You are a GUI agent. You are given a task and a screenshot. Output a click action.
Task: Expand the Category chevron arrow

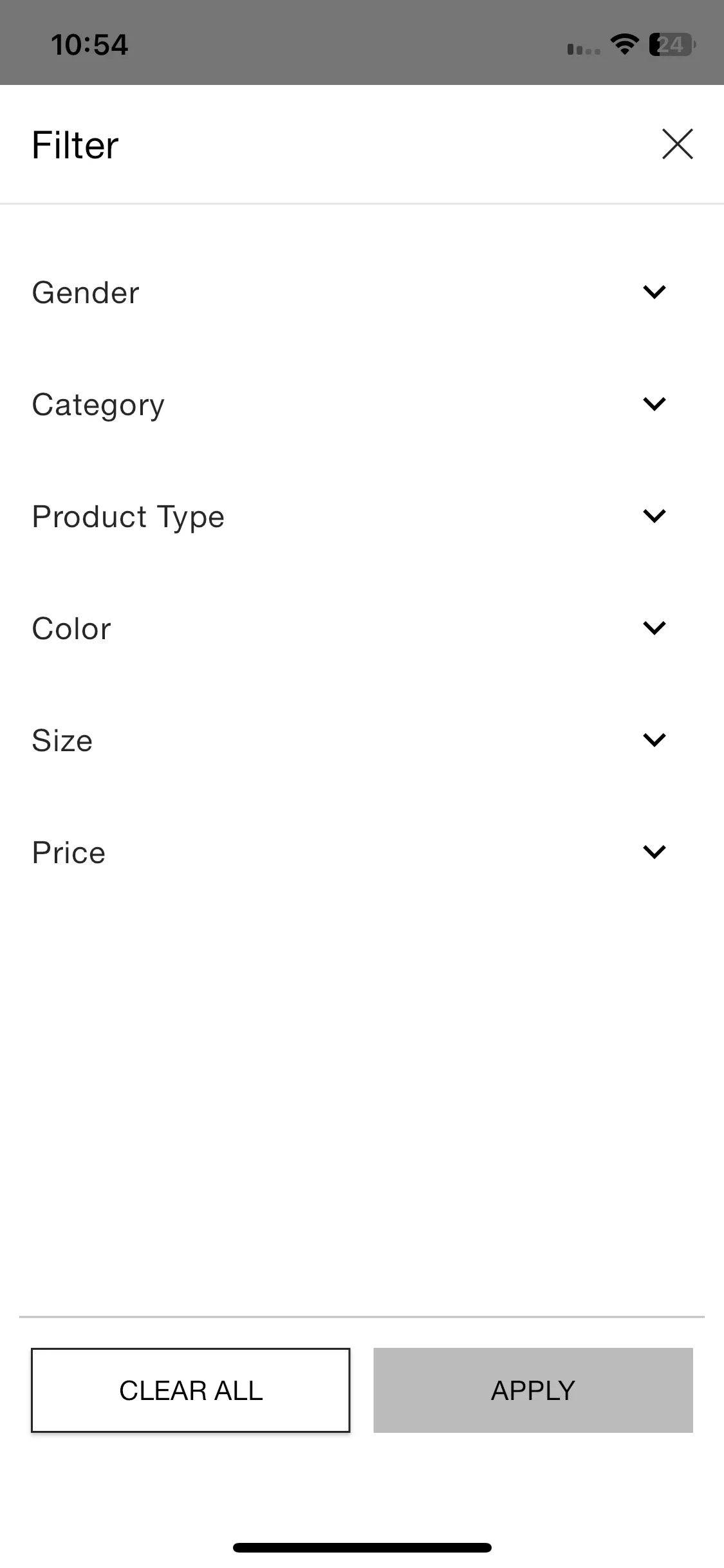pyautogui.click(x=654, y=404)
